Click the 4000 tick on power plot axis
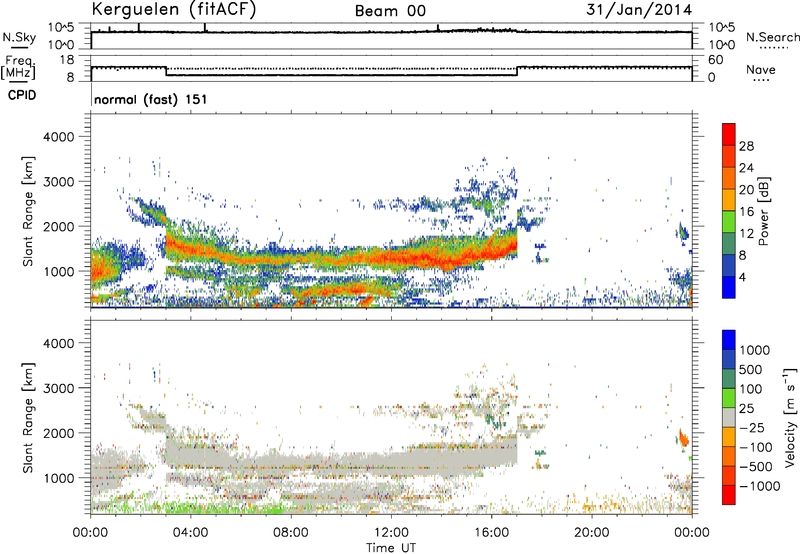This screenshot has width=800, height=554. (58, 137)
